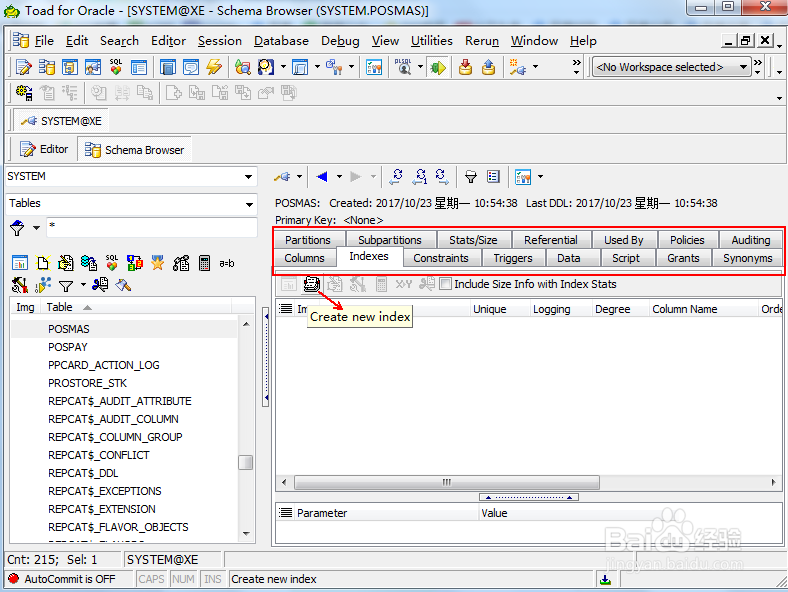
Task: Click the calculator icon in table toolbar
Action: pos(204,263)
